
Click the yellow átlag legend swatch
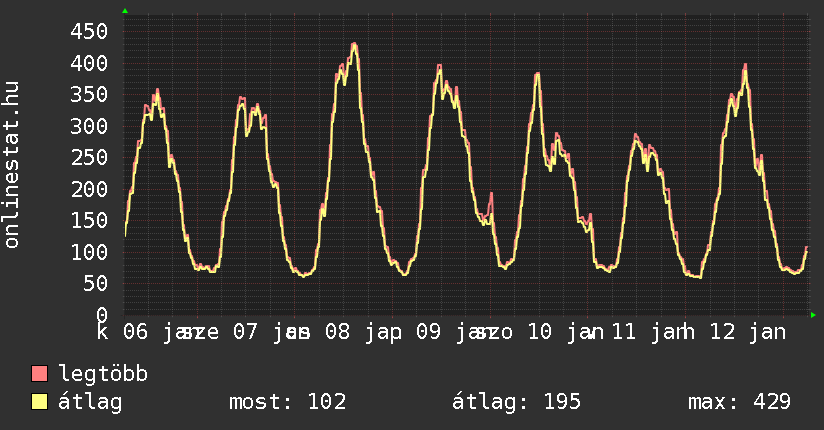coord(40,402)
